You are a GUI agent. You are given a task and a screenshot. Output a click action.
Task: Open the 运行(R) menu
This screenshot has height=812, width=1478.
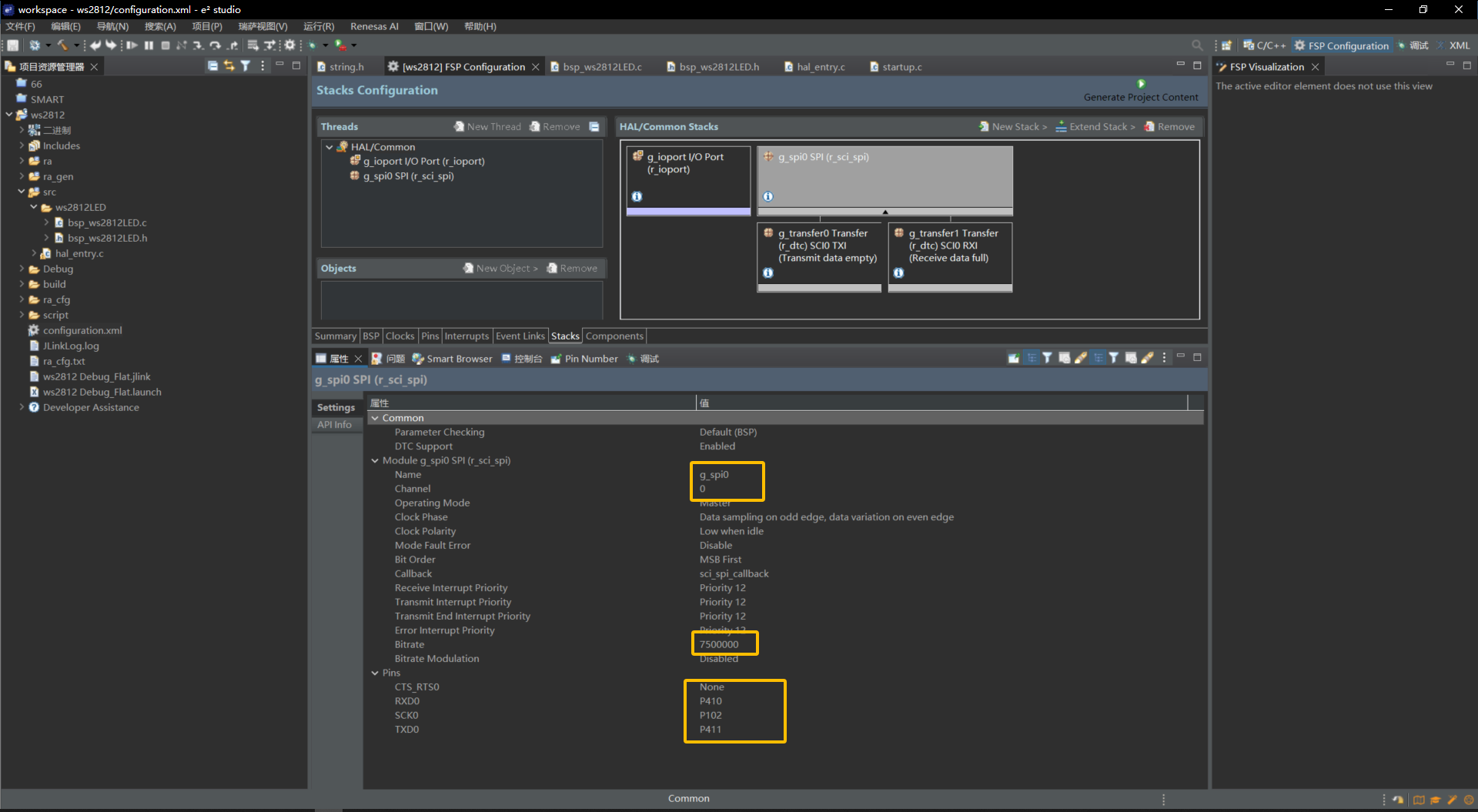point(319,26)
